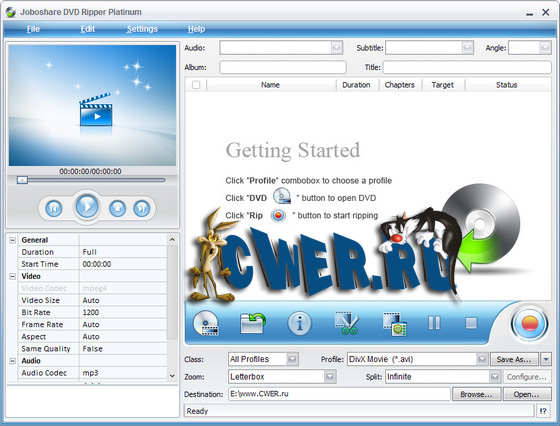
Task: Open the Settings menu
Action: point(142,29)
